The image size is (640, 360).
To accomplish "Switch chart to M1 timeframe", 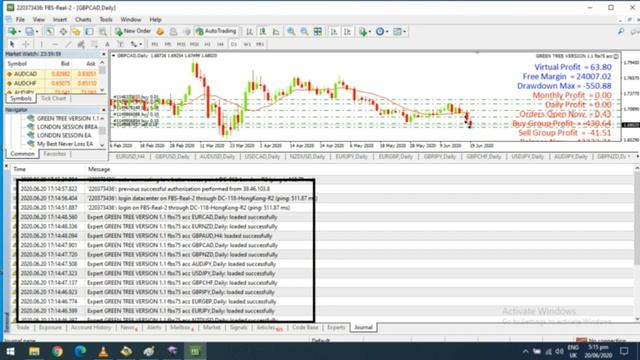I will [x=155, y=44].
